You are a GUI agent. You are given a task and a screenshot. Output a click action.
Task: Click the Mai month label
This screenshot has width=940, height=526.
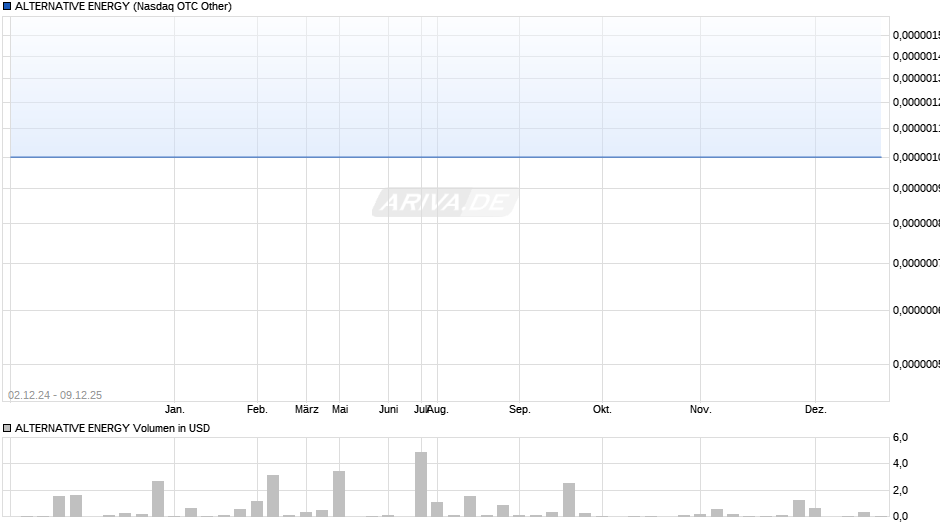(x=340, y=410)
